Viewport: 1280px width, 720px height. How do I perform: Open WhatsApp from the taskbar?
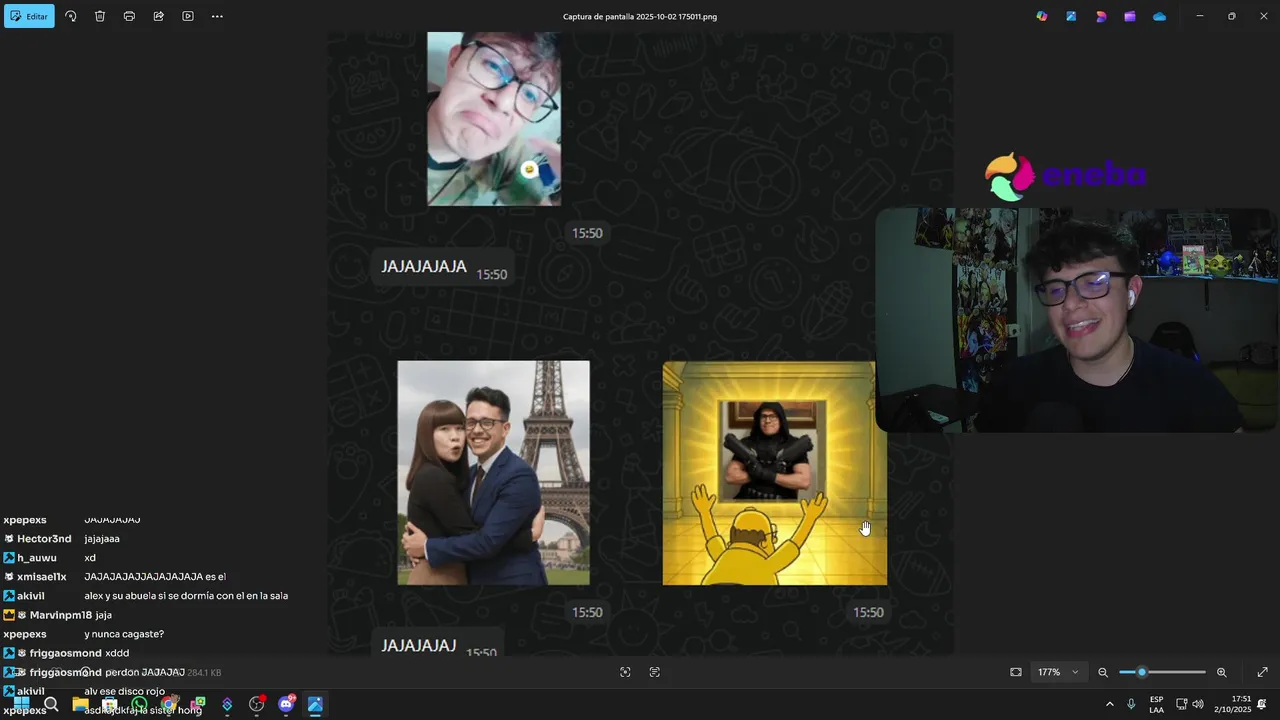pyautogui.click(x=139, y=704)
